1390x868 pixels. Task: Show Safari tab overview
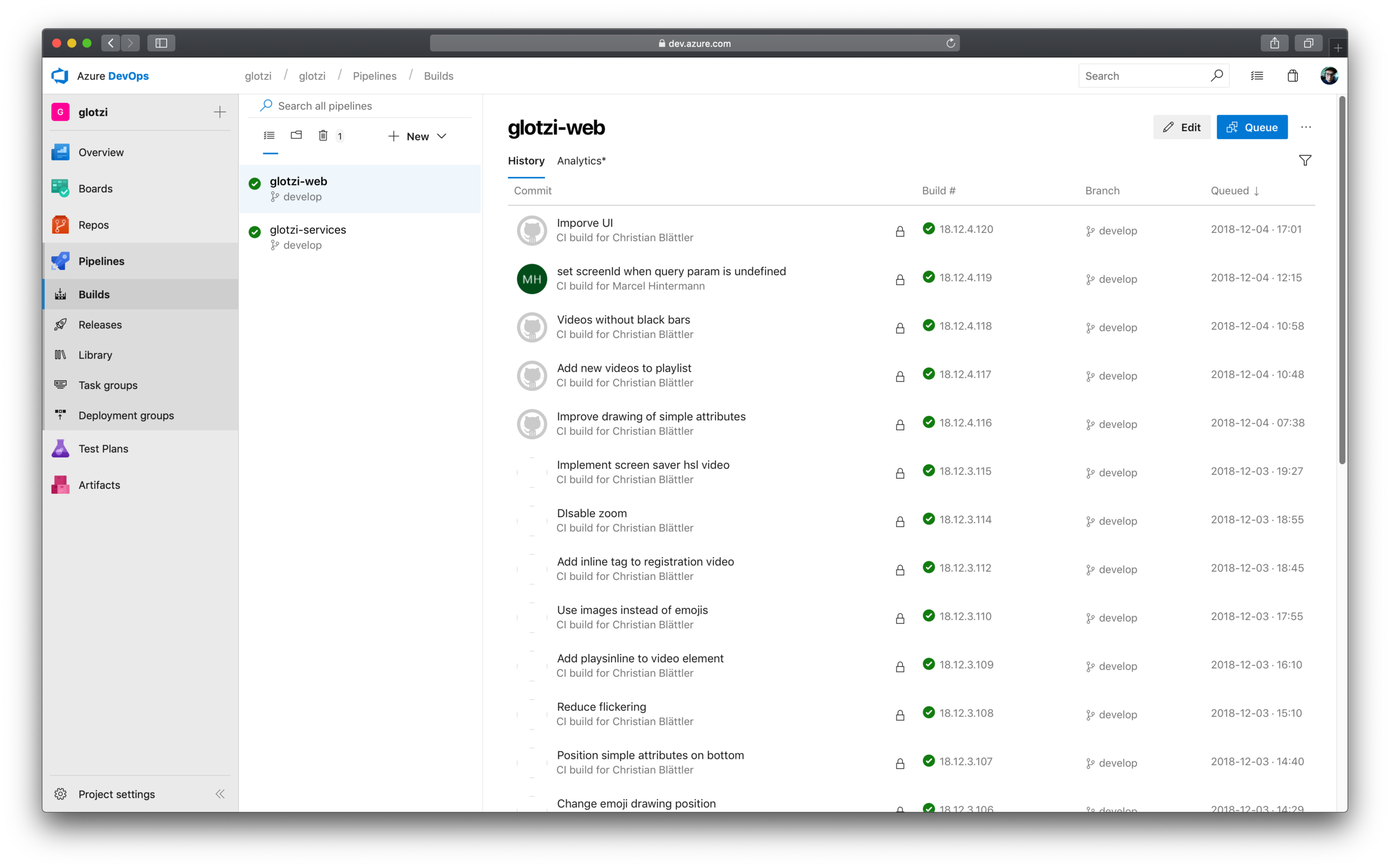1308,43
